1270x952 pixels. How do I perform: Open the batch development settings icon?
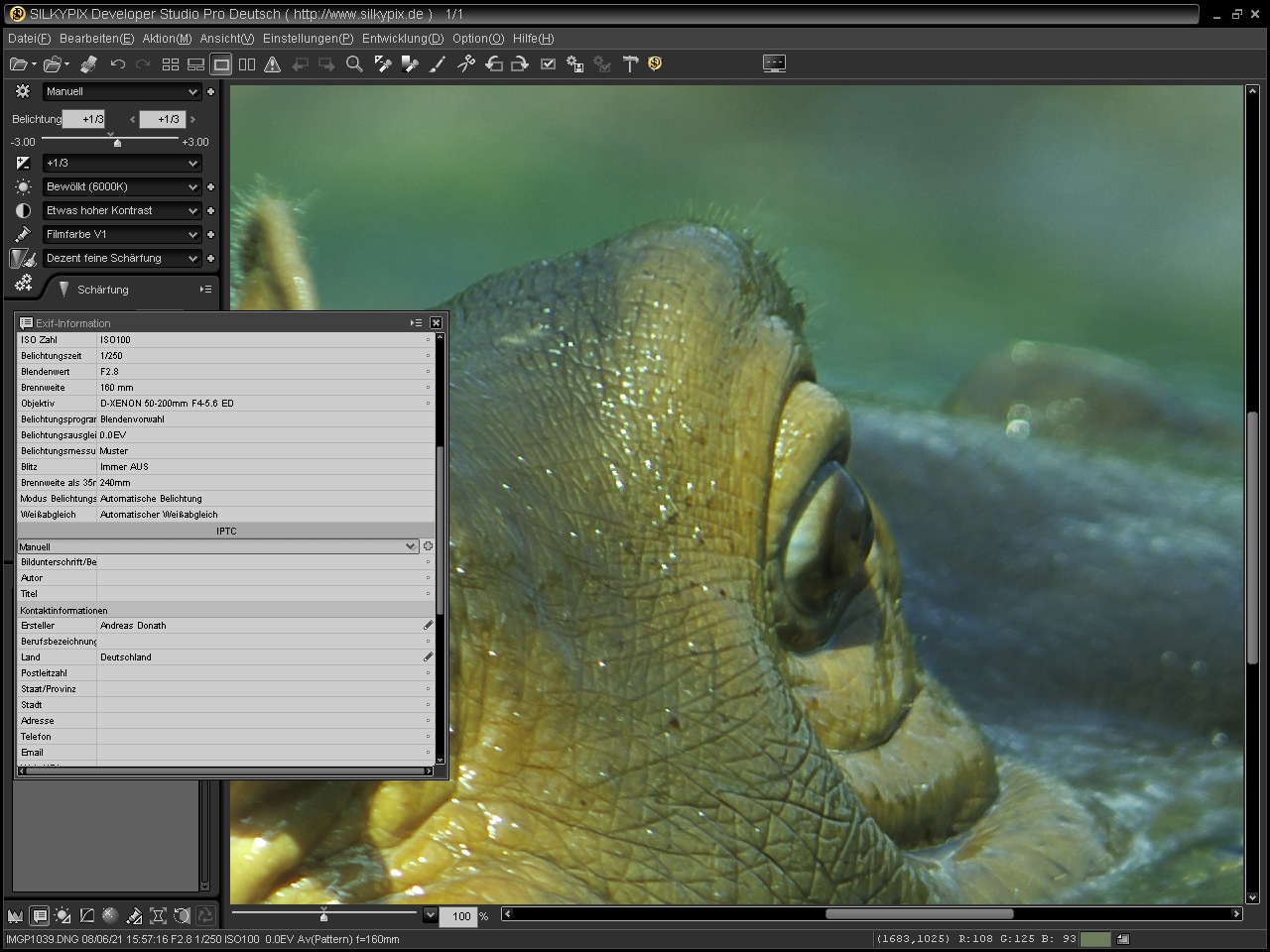point(574,63)
